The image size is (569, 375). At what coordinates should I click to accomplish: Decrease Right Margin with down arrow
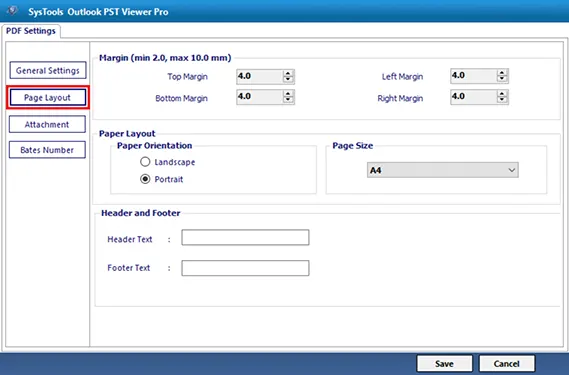(x=502, y=100)
